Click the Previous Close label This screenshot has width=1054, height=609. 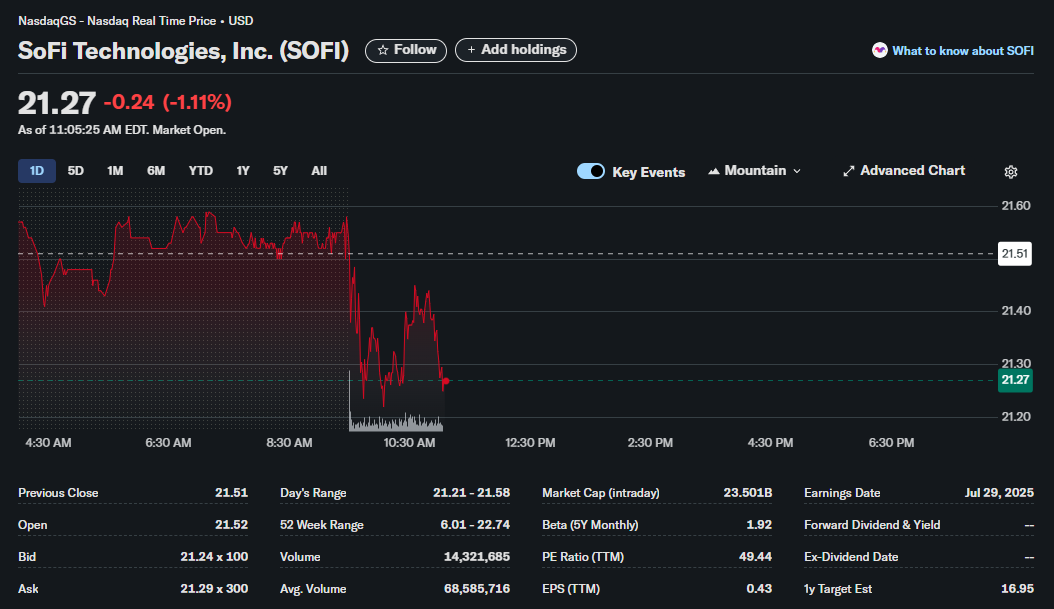(58, 493)
